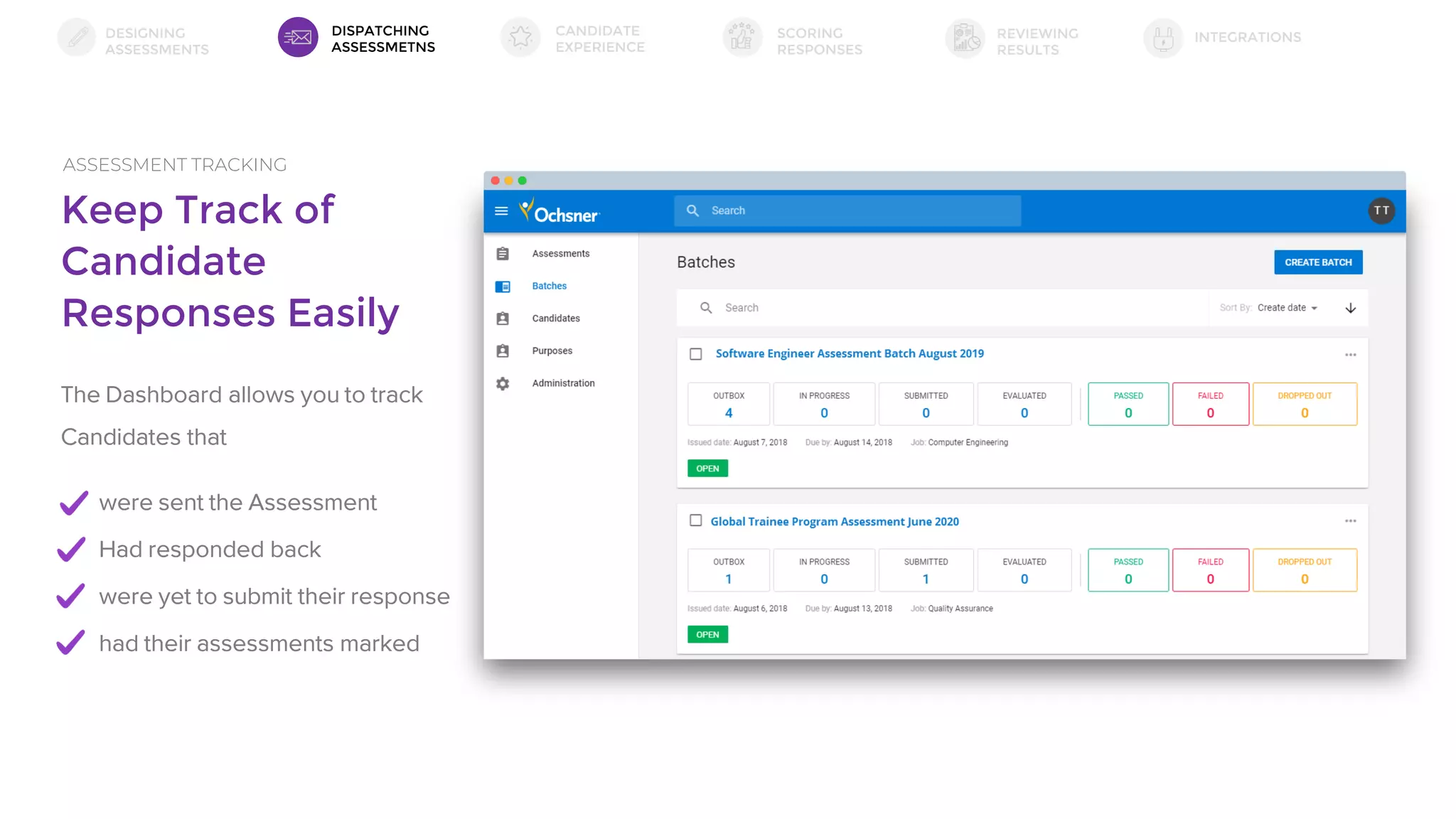Click the magnifier icon in top search bar
Viewport: 1456px width, 819px height.
[692, 210]
